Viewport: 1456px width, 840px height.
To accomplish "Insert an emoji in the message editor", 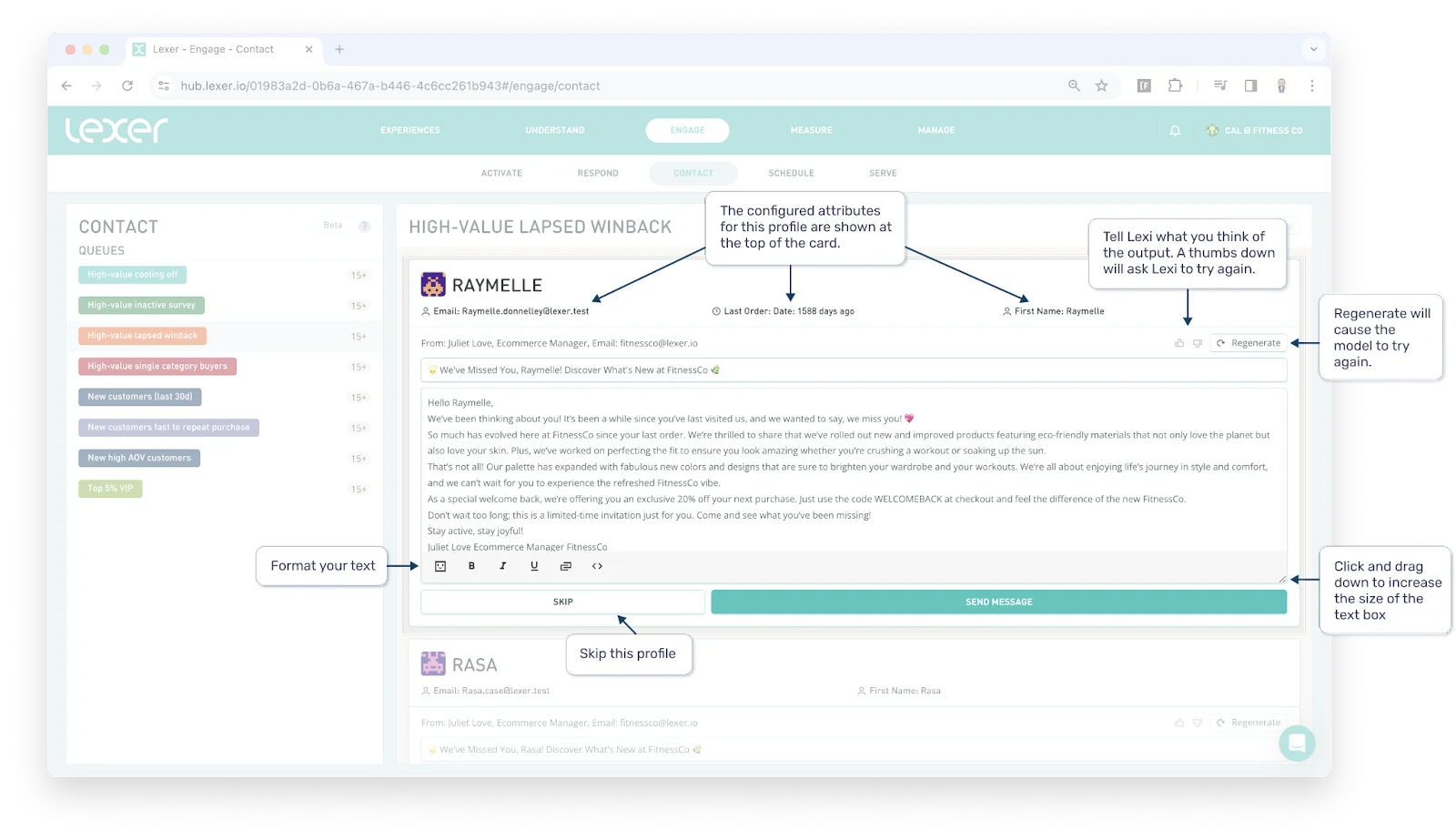I will tap(440, 566).
